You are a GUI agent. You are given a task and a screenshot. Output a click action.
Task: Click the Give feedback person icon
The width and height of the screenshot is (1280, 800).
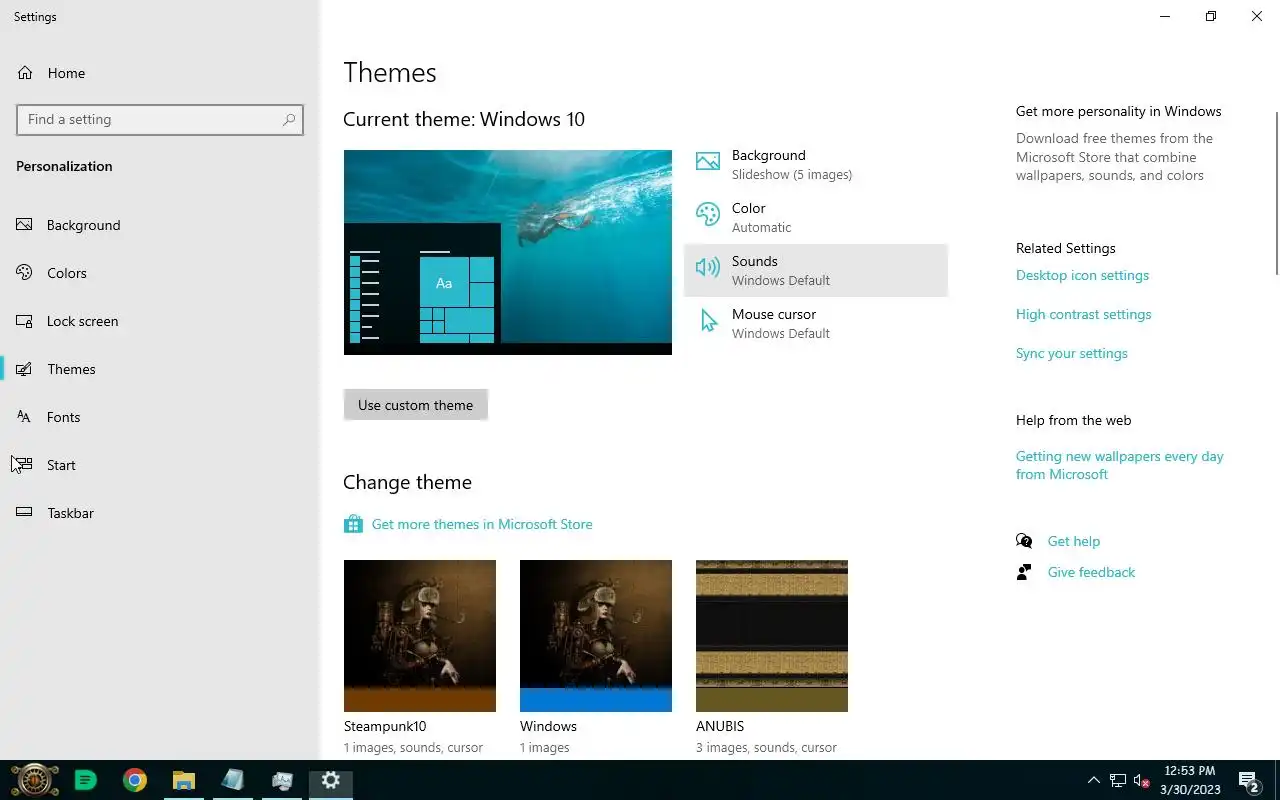(x=1024, y=572)
